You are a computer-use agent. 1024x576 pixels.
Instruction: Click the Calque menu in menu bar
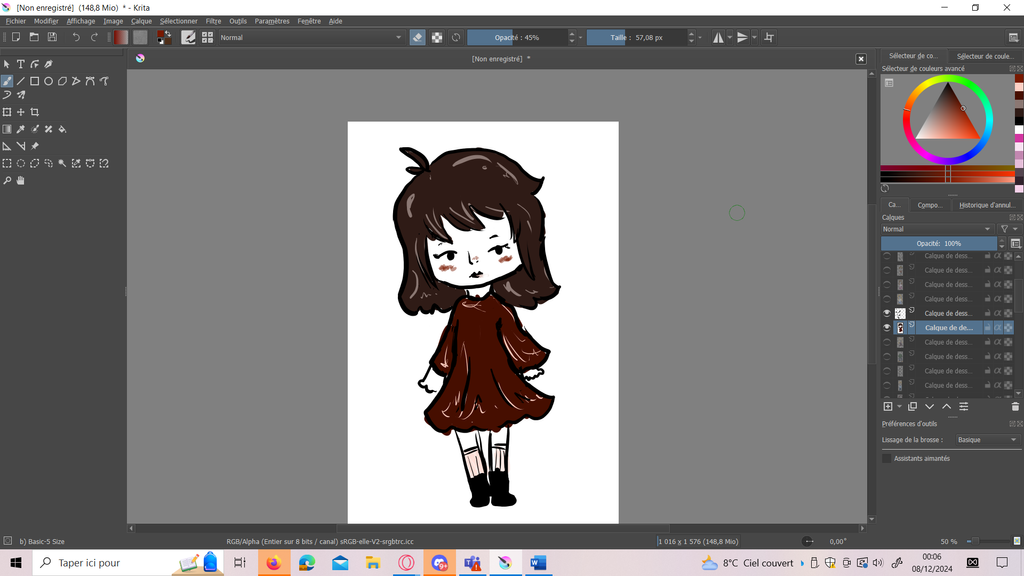tap(141, 21)
